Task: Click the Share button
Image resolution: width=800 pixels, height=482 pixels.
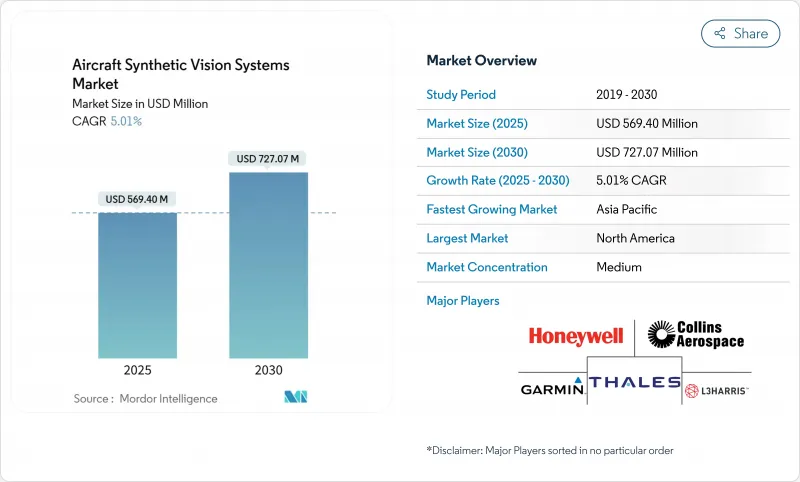Action: pyautogui.click(x=741, y=33)
